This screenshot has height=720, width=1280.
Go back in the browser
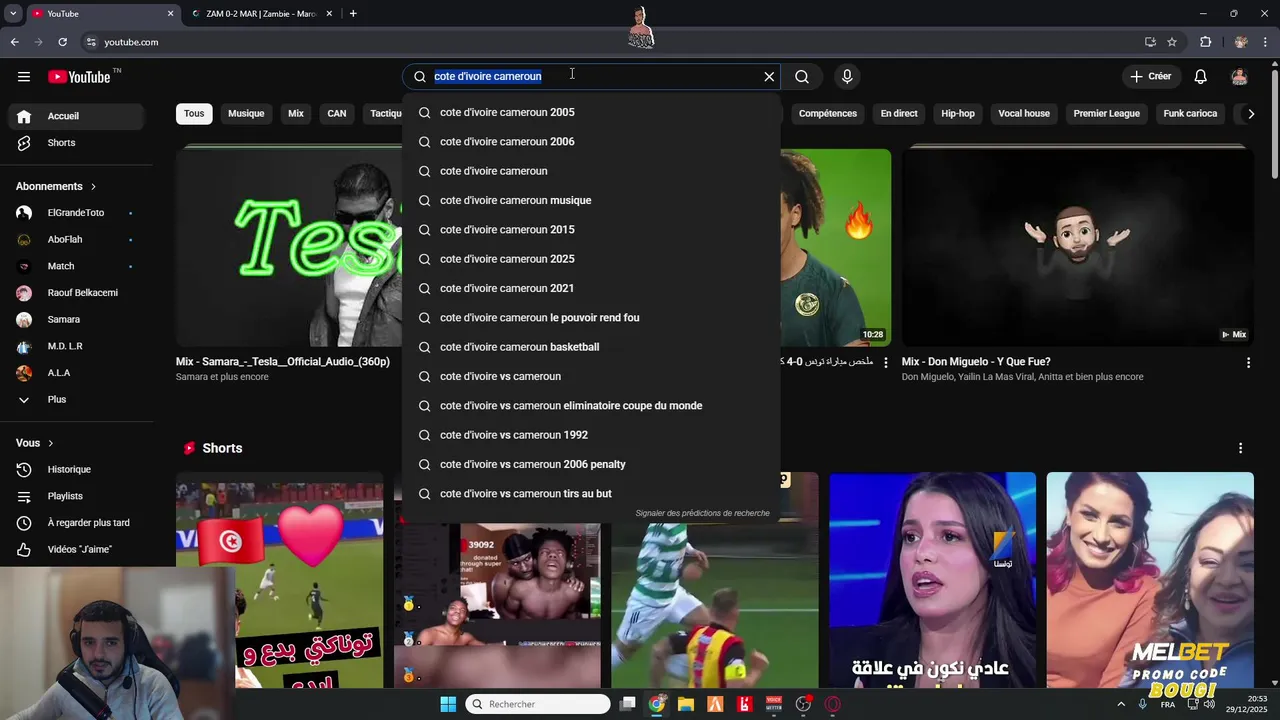click(x=15, y=42)
